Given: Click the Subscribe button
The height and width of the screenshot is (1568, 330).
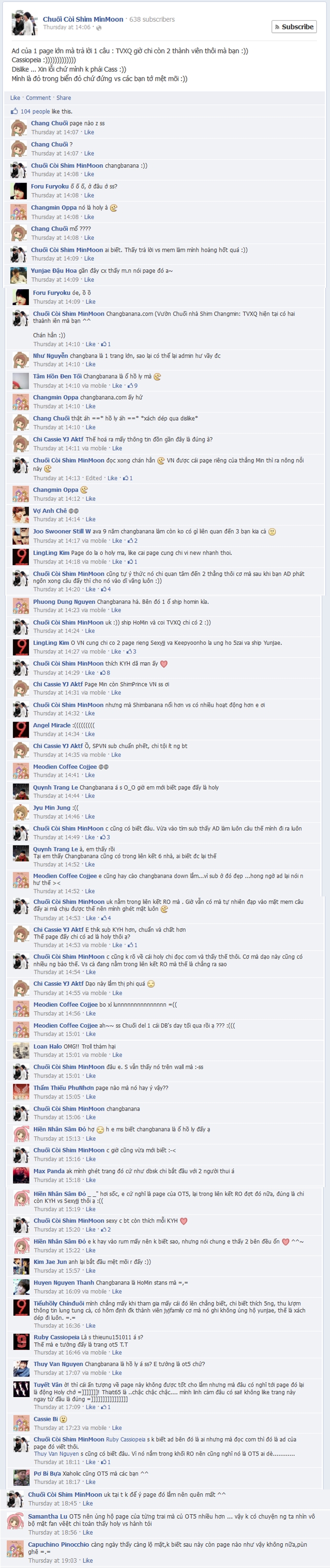Looking at the screenshot, I should [x=294, y=27].
